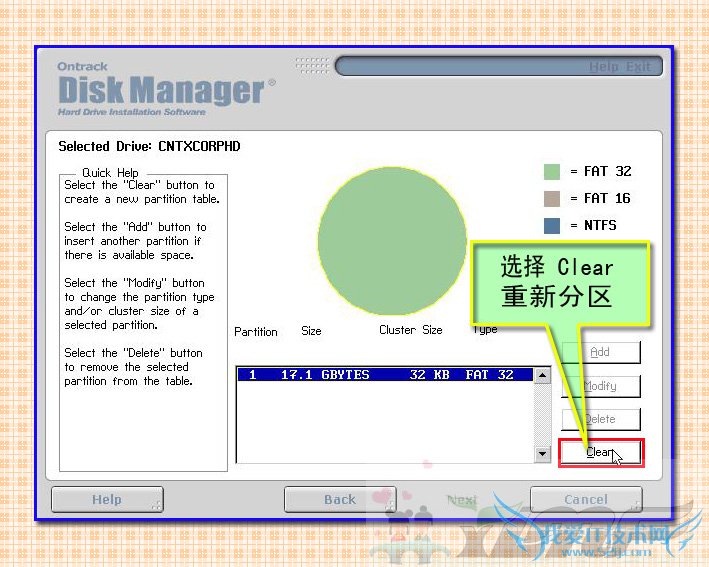Viewport: 709px width, 567px height.
Task: Click the Delete button
Action: coord(601,419)
